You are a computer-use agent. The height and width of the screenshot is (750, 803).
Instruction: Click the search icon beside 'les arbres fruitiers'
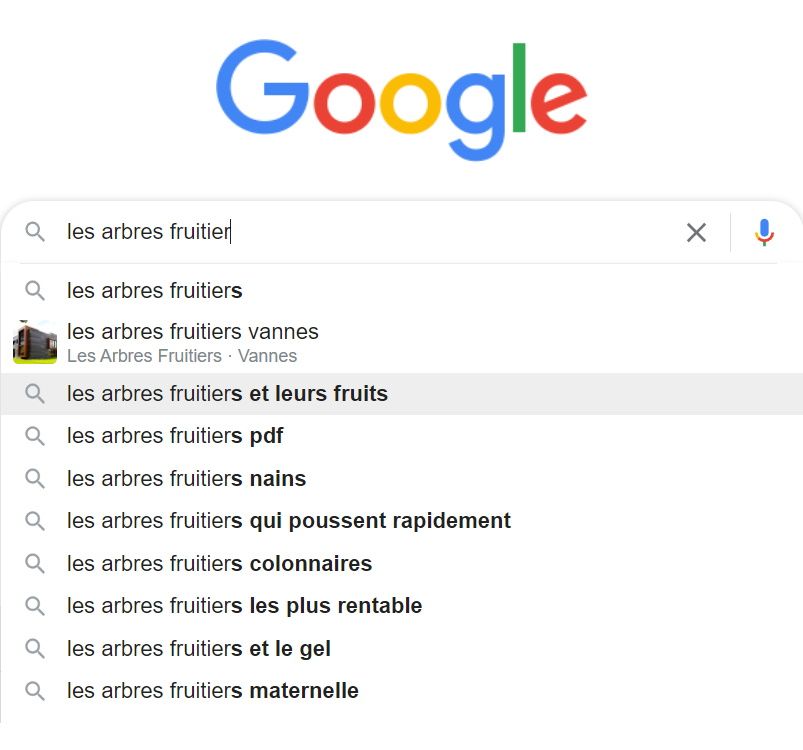coord(34,290)
